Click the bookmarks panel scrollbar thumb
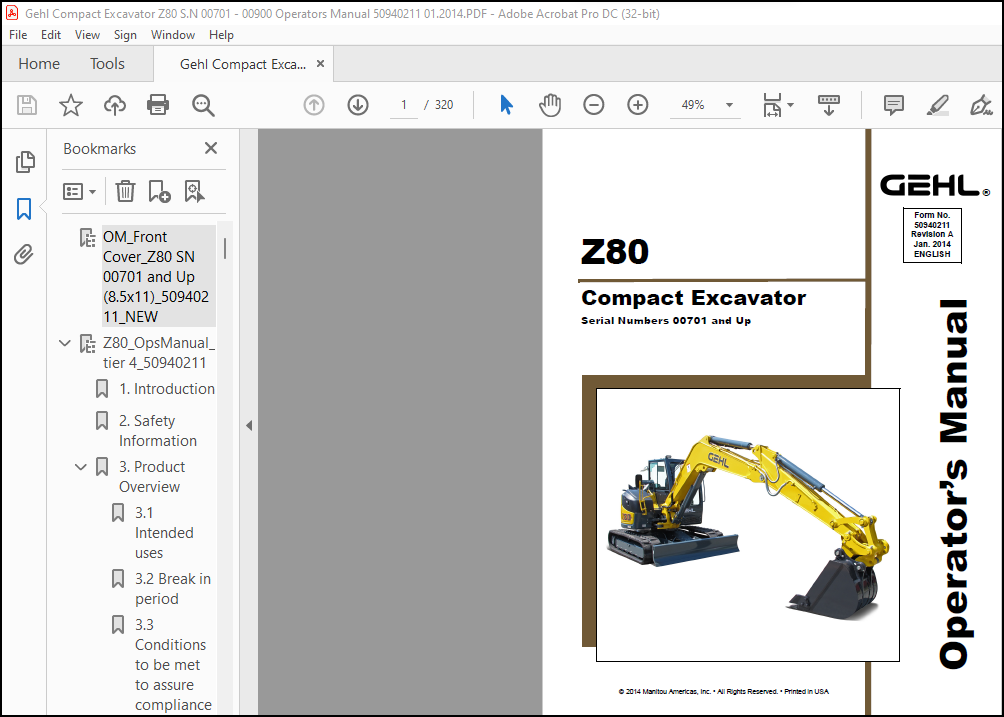1004x717 pixels. [225, 248]
